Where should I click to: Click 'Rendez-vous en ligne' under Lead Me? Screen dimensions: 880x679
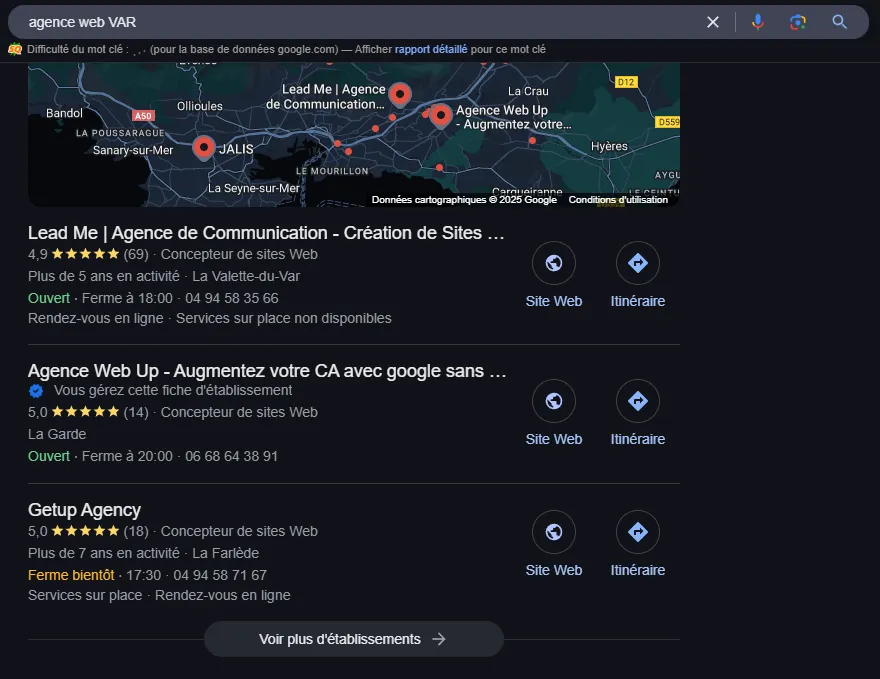coord(95,318)
